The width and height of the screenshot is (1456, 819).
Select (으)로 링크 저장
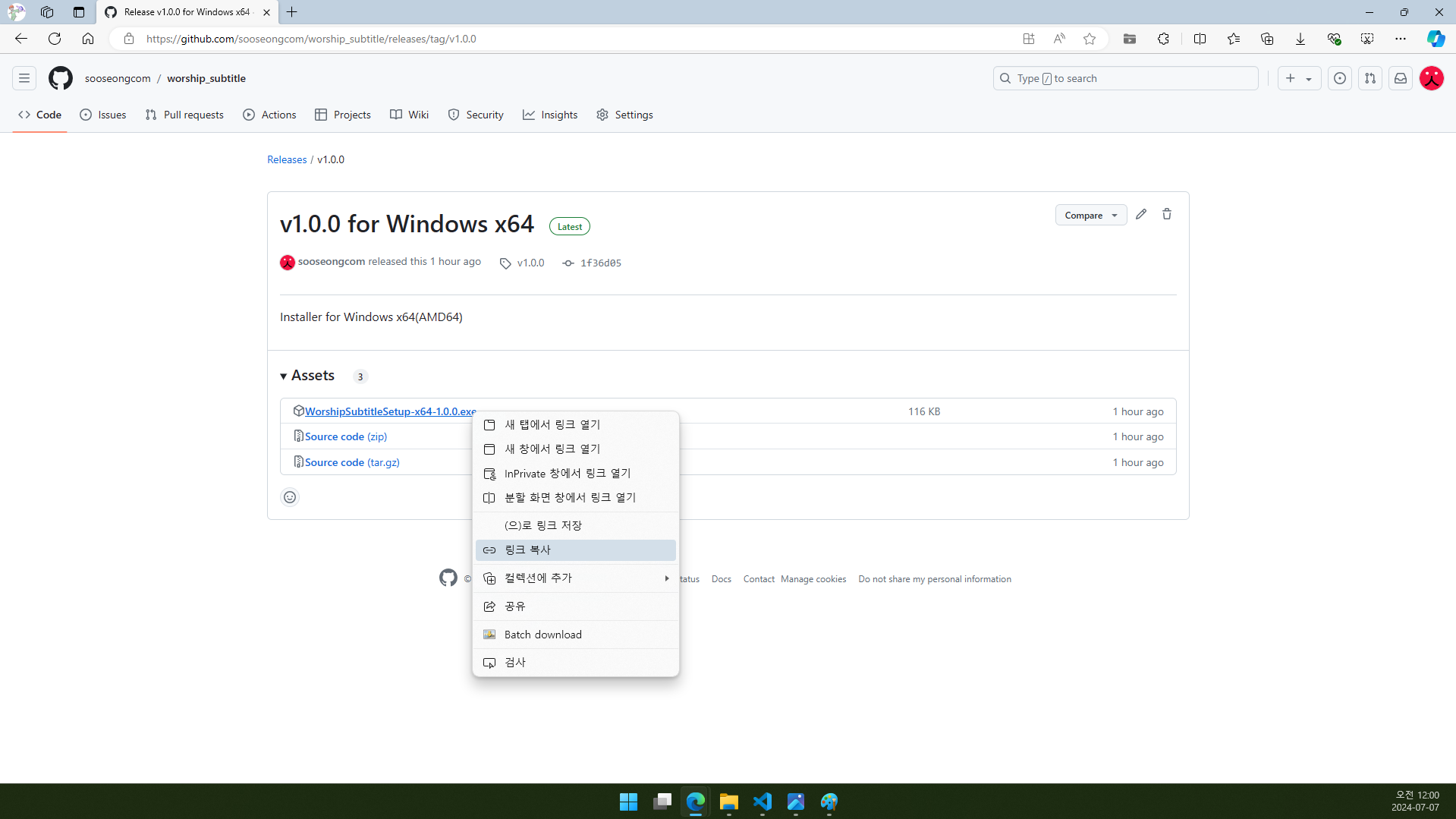(x=576, y=526)
